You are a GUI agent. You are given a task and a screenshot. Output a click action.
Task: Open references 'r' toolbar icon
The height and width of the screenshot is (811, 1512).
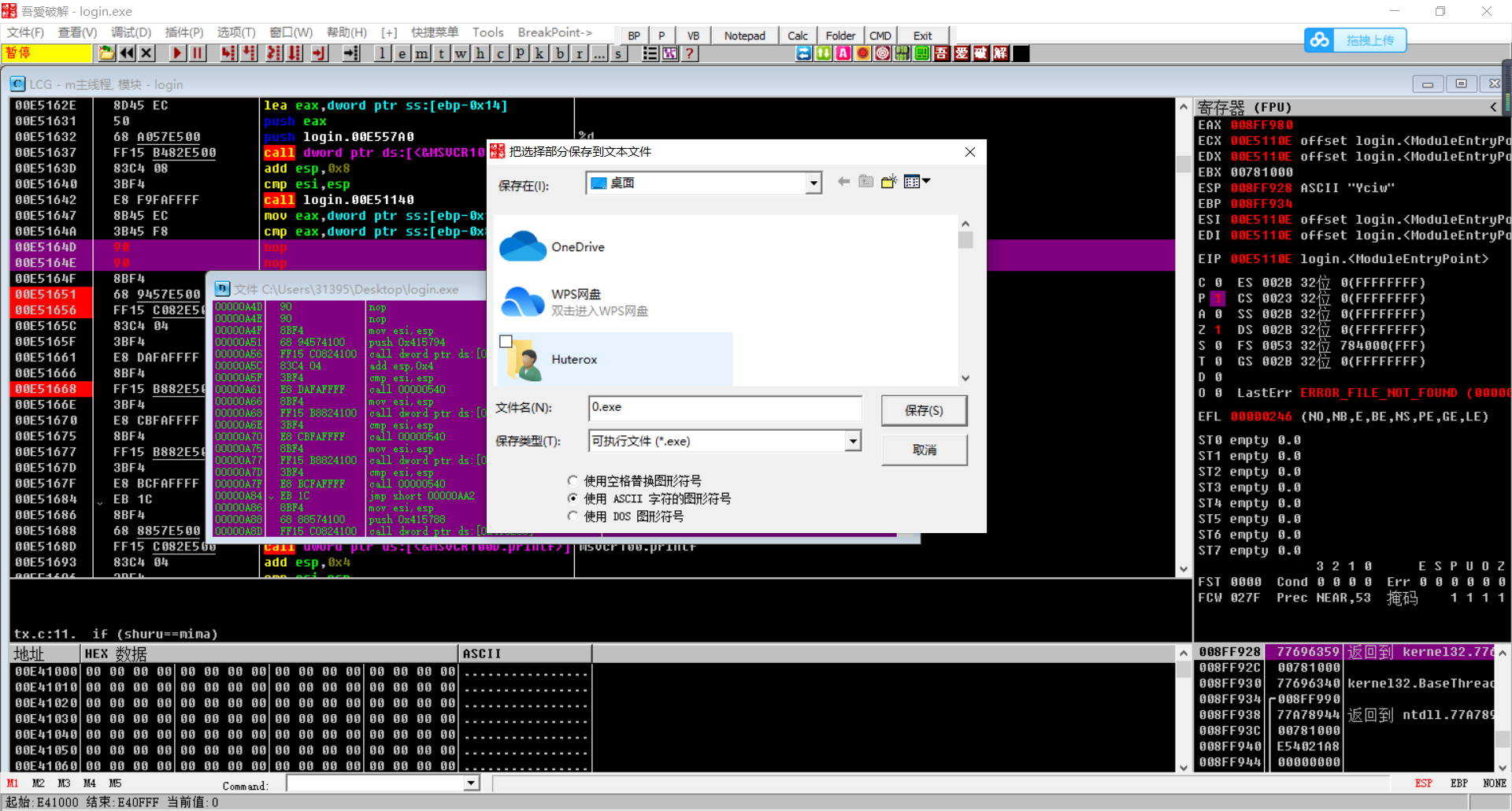pyautogui.click(x=580, y=54)
